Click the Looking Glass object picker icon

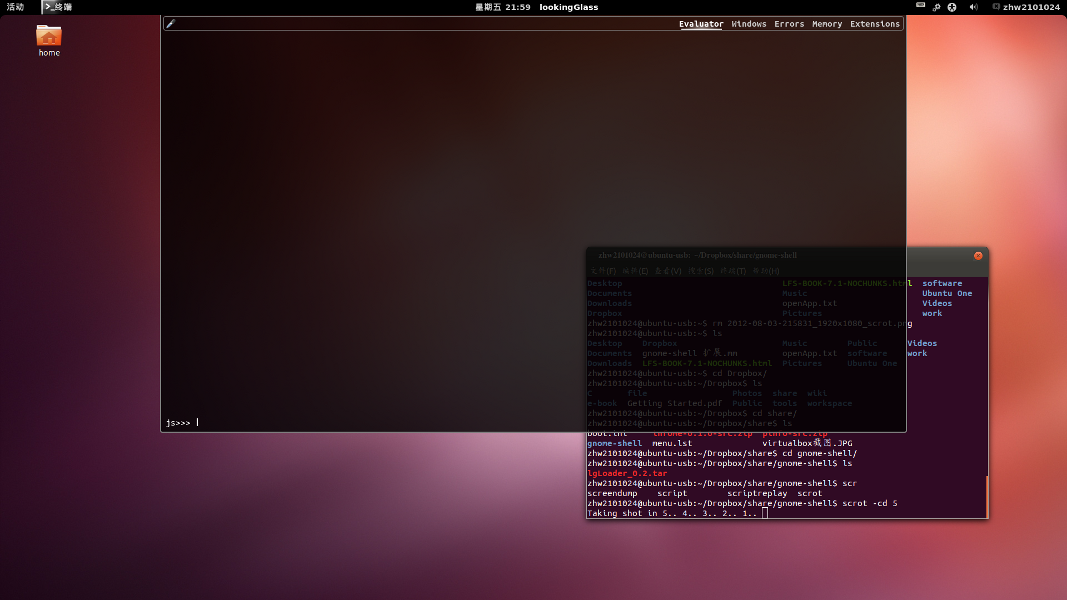(171, 24)
